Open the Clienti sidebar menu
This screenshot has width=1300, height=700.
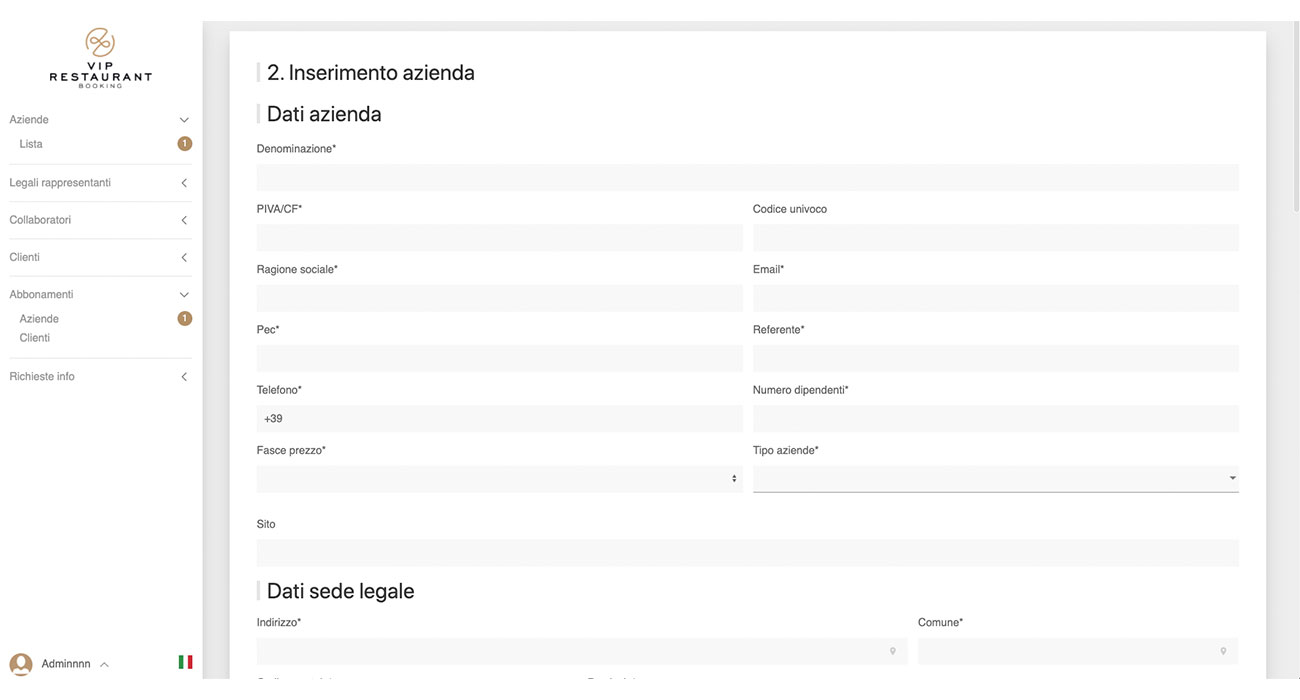[x=184, y=258]
